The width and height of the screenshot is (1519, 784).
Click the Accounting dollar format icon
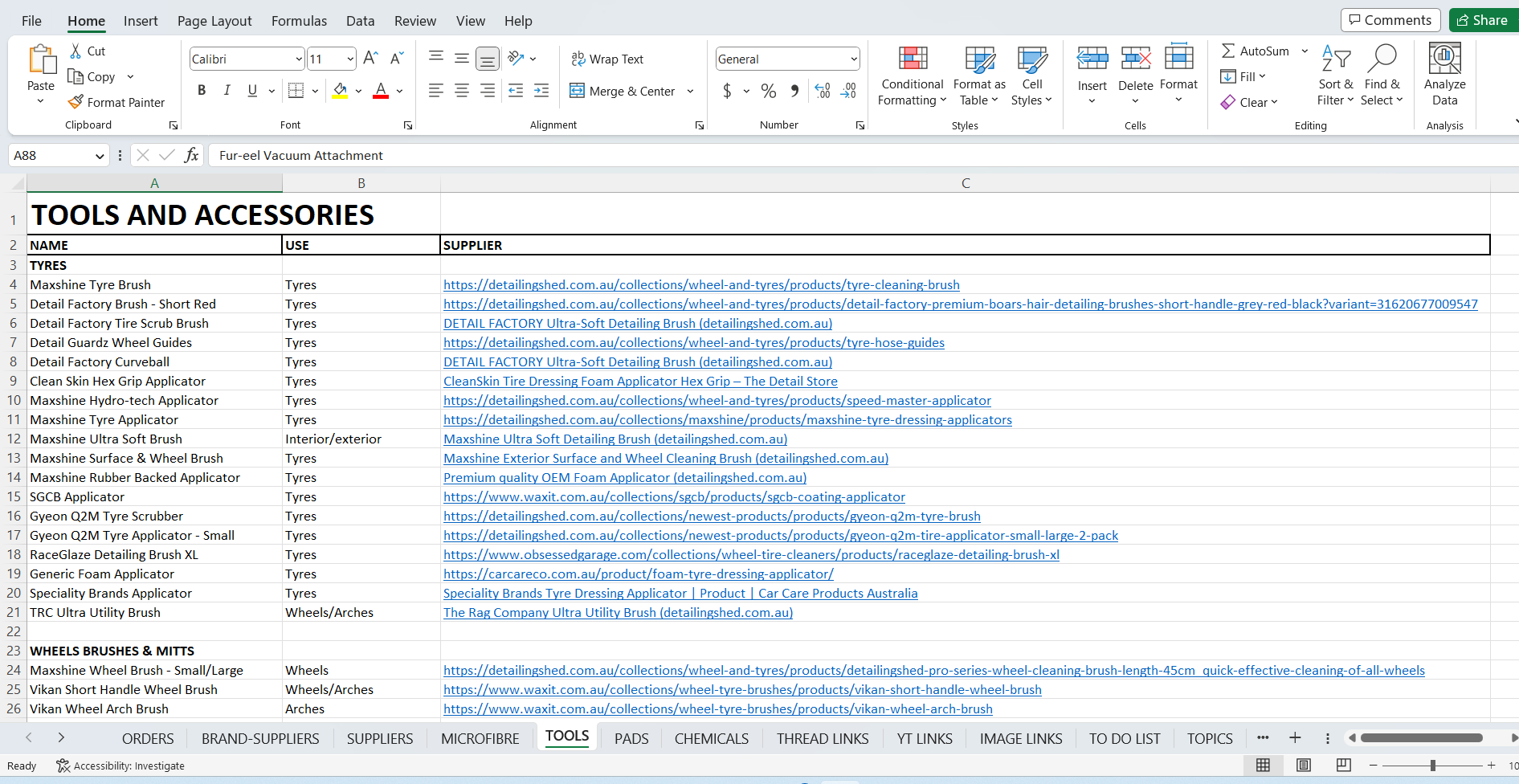click(727, 91)
